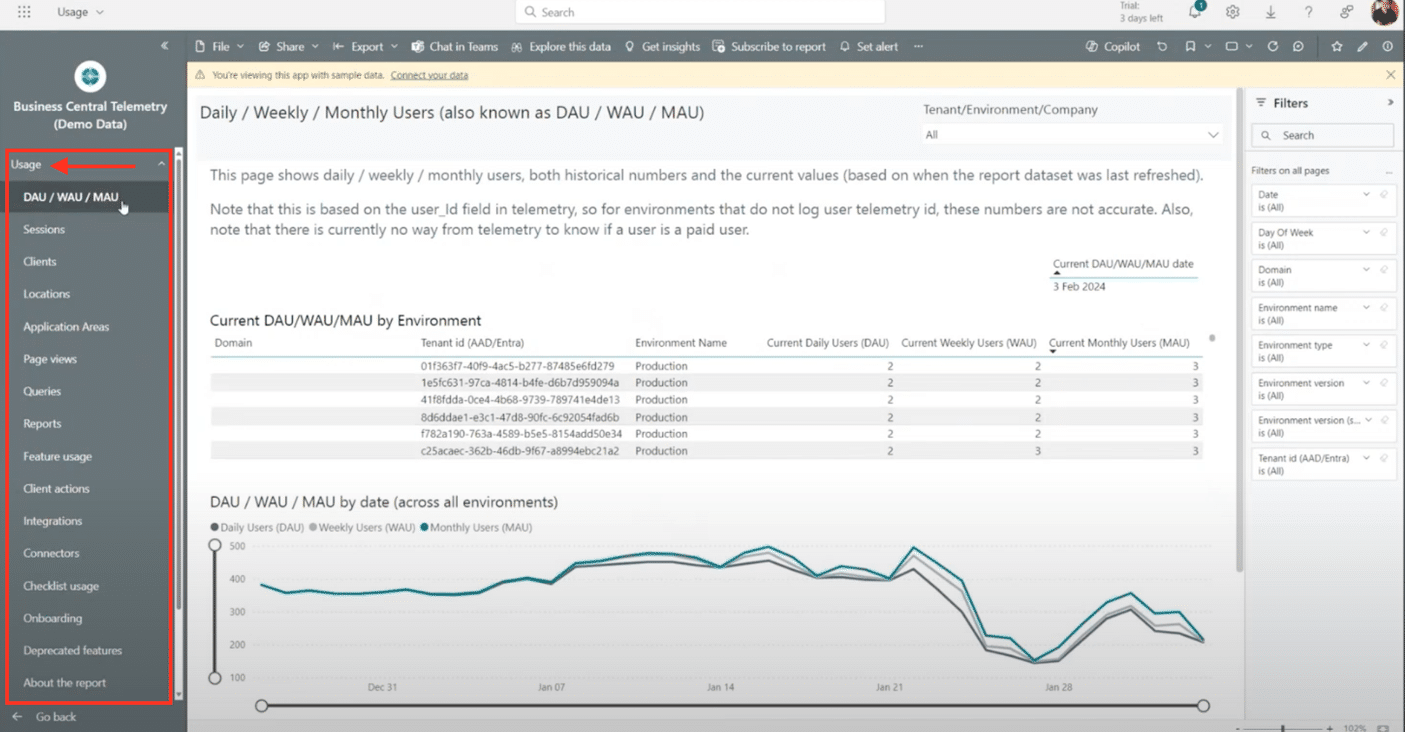The height and width of the screenshot is (732, 1405).
Task: Open Copilot in the toolbar
Action: pos(1113,46)
